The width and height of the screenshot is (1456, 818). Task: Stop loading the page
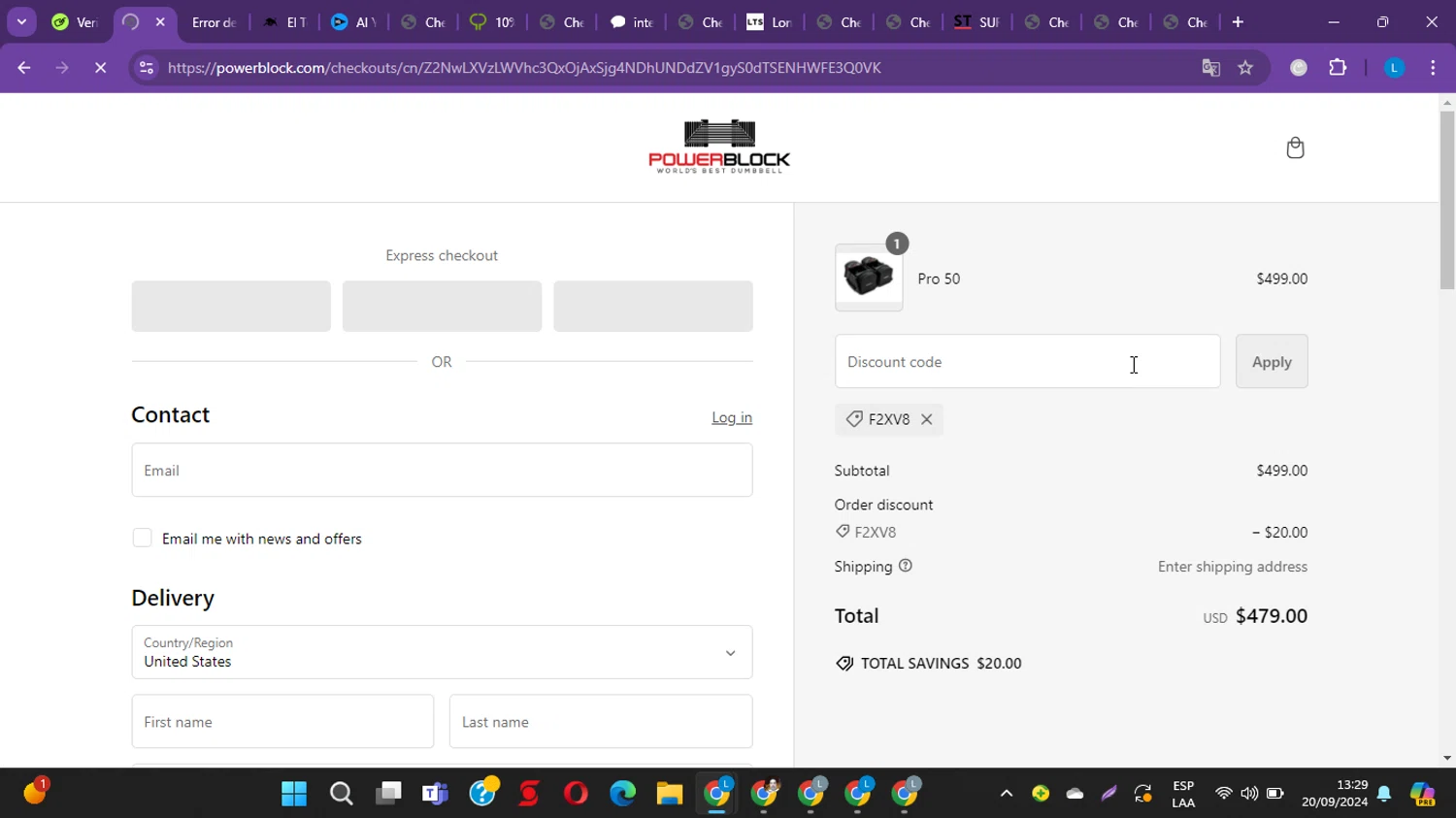click(x=100, y=68)
